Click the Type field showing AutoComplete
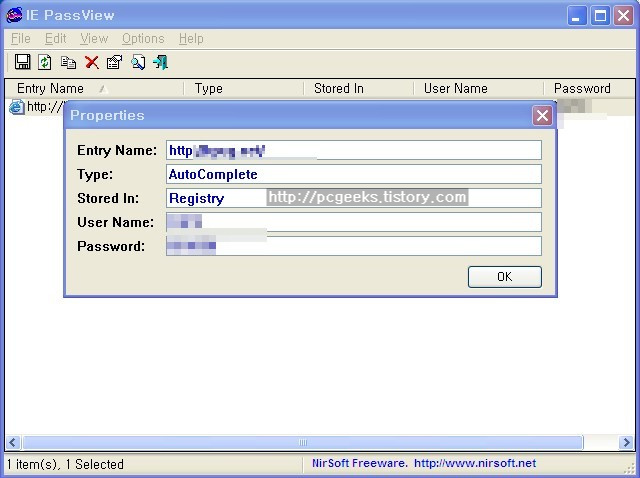The height and width of the screenshot is (478, 640). tap(354, 174)
